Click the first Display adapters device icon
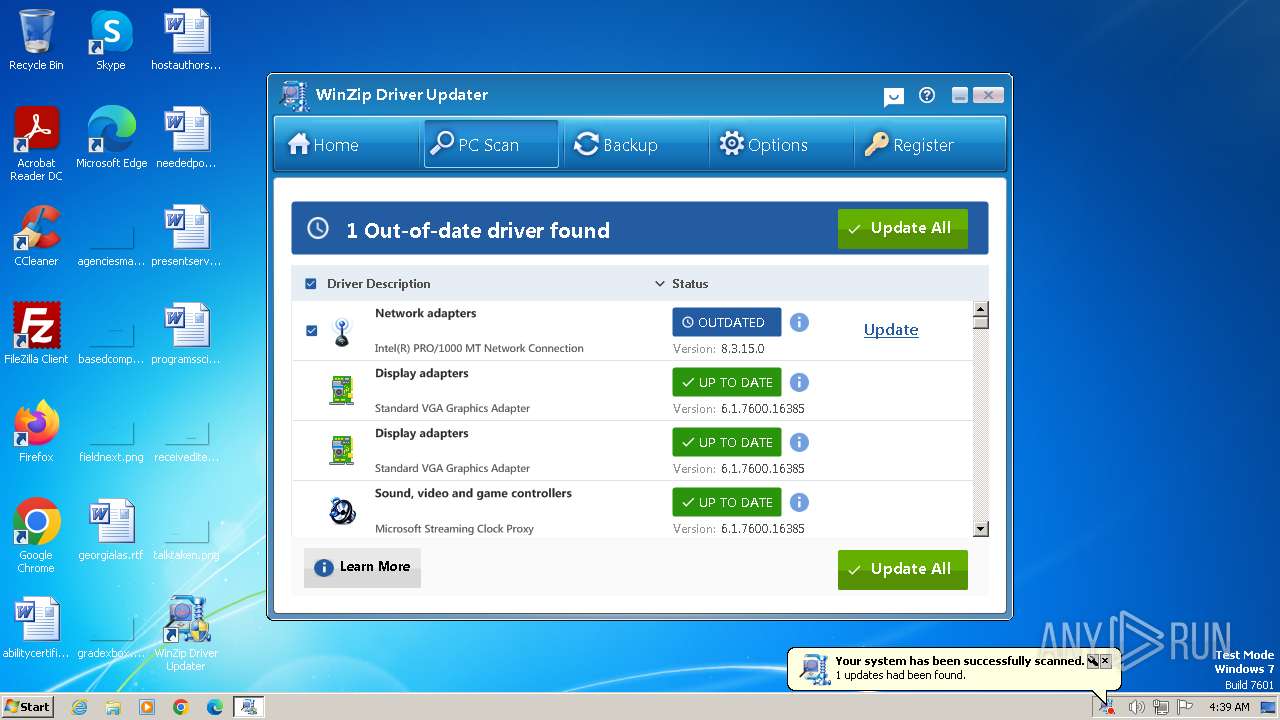This screenshot has width=1280, height=720. point(342,390)
